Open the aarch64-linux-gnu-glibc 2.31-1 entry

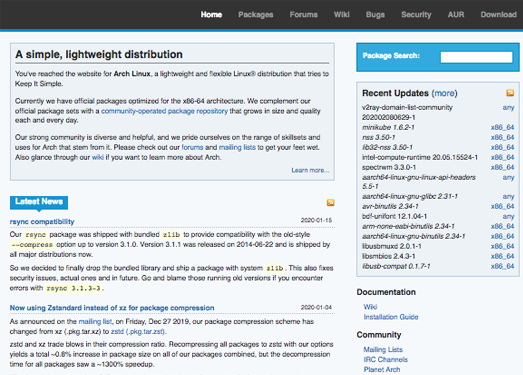(410, 196)
